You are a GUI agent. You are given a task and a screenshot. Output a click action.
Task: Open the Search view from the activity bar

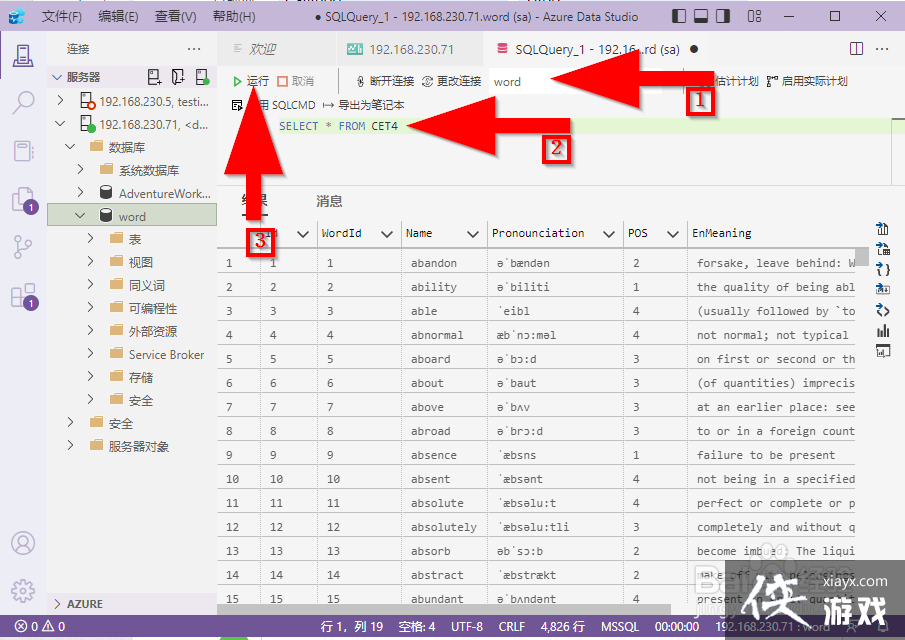(22, 102)
